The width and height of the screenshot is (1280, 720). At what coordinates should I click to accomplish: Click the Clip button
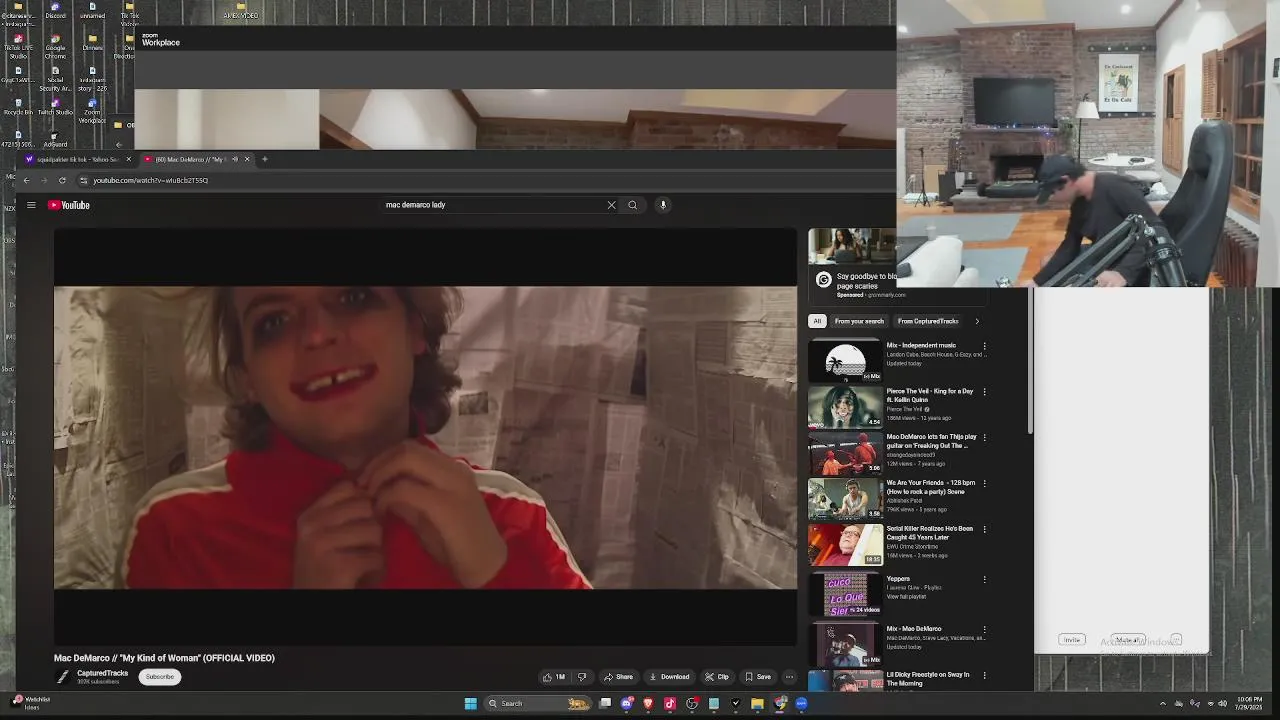[x=717, y=677]
